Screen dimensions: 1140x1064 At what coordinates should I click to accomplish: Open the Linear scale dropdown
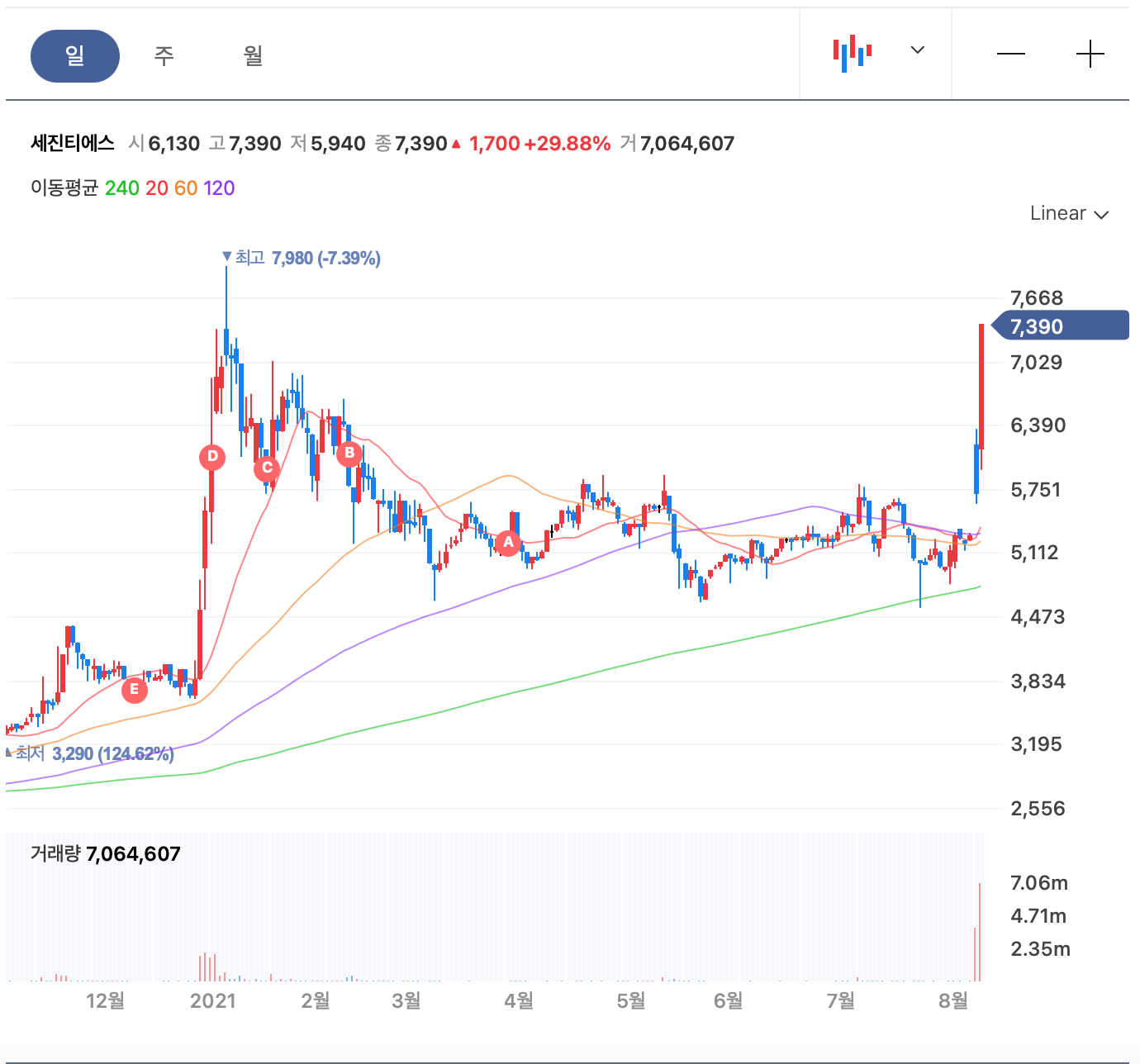[1069, 214]
